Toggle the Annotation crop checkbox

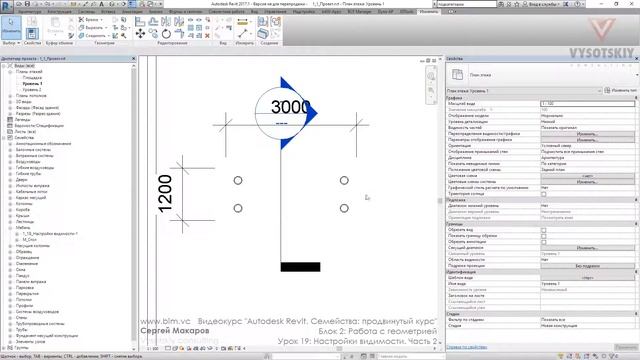(x=544, y=242)
